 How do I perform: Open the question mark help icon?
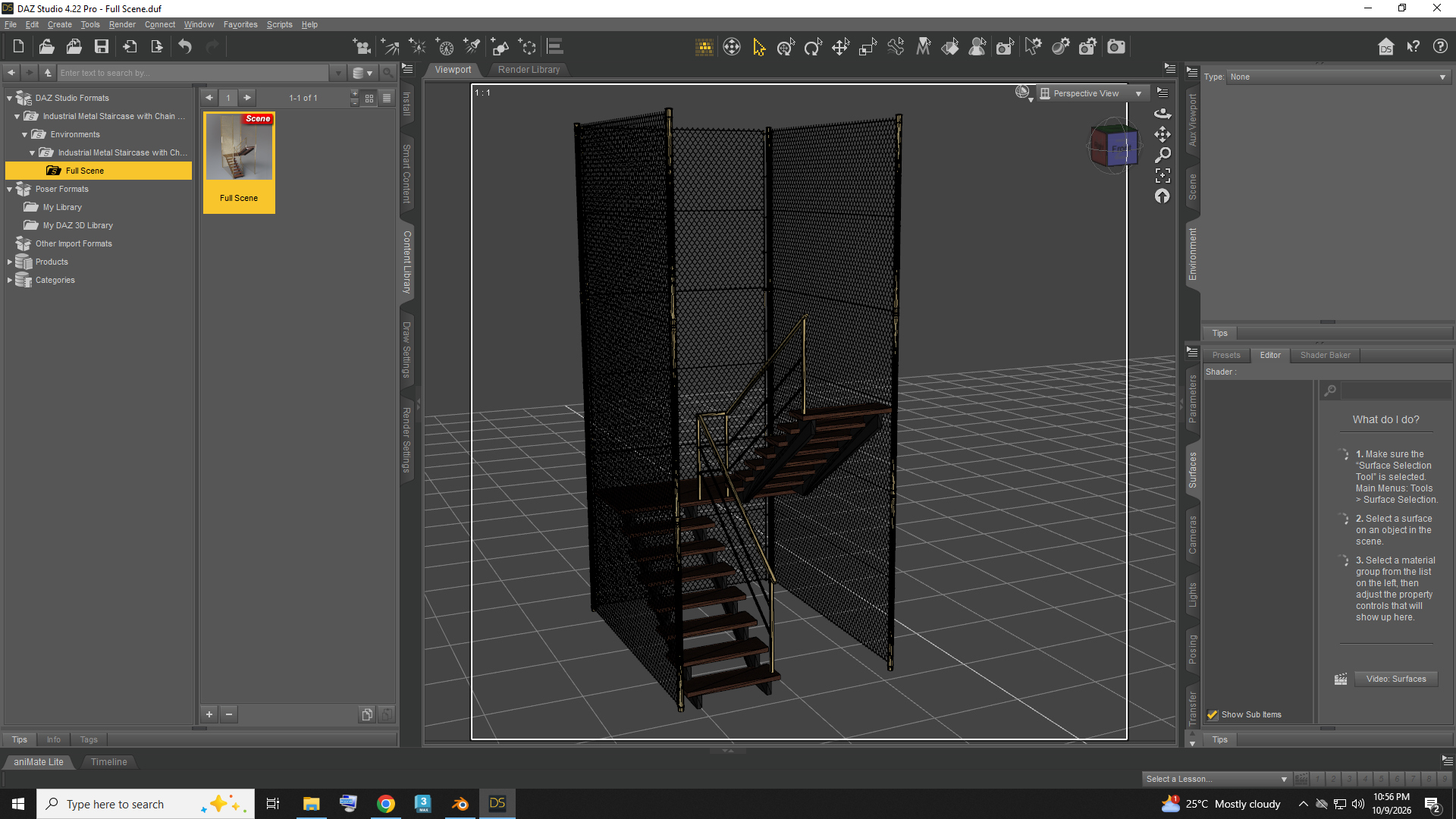click(x=1440, y=47)
